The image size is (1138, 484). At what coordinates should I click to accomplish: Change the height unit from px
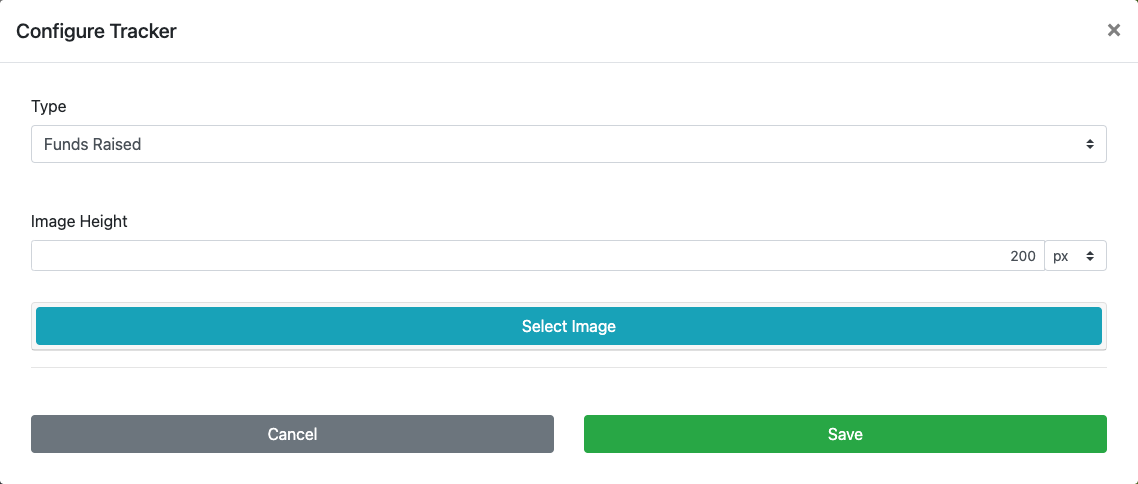[1075, 256]
